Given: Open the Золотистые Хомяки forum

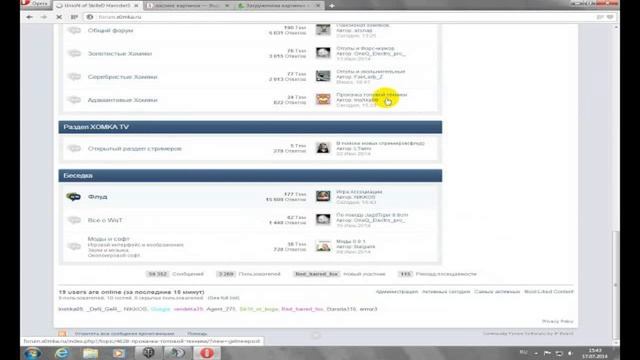Looking at the screenshot, I should coord(120,53).
